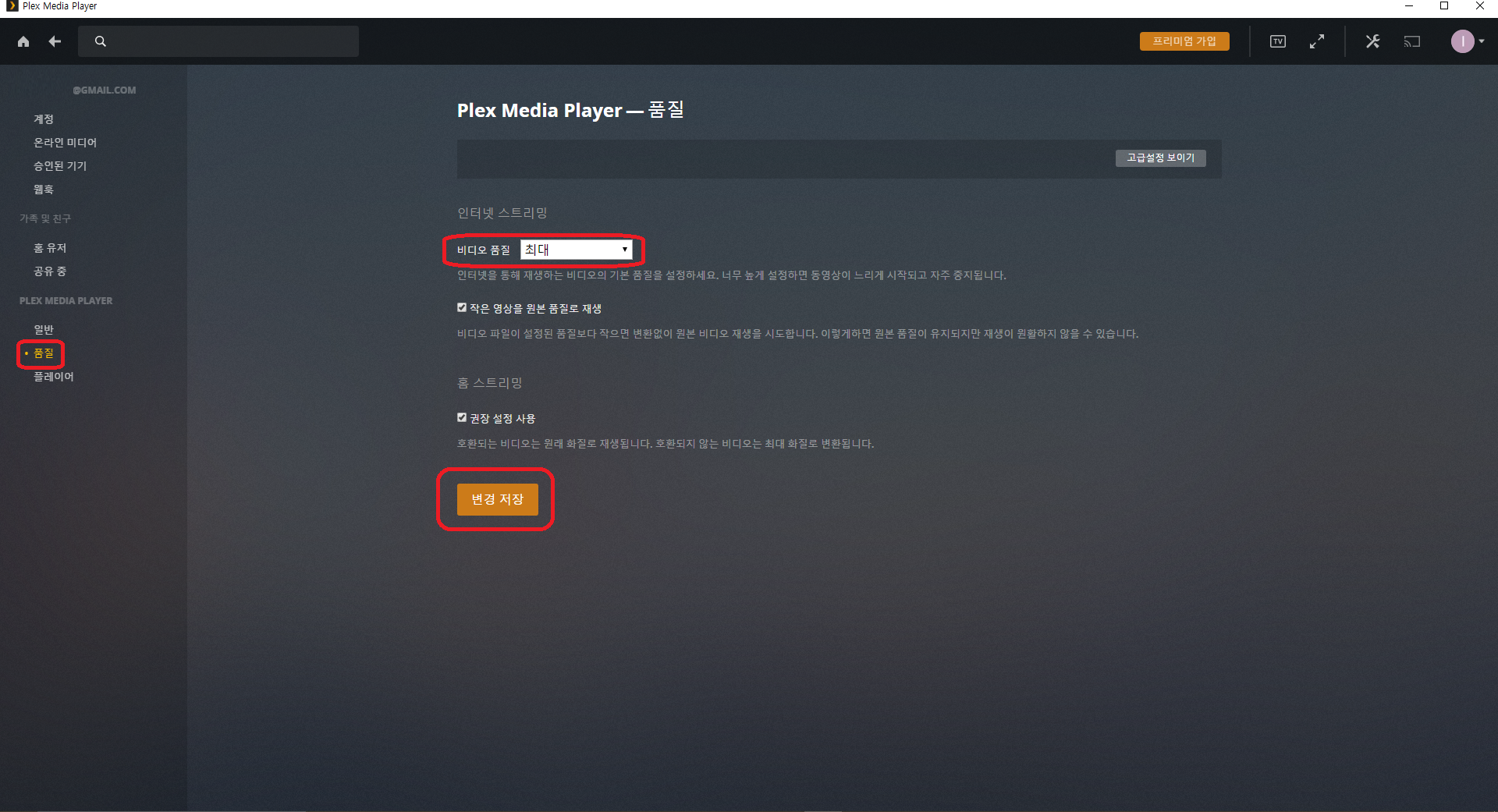Image resolution: width=1498 pixels, height=812 pixels.
Task: Go to the Plex home screen icon
Action: [23, 41]
